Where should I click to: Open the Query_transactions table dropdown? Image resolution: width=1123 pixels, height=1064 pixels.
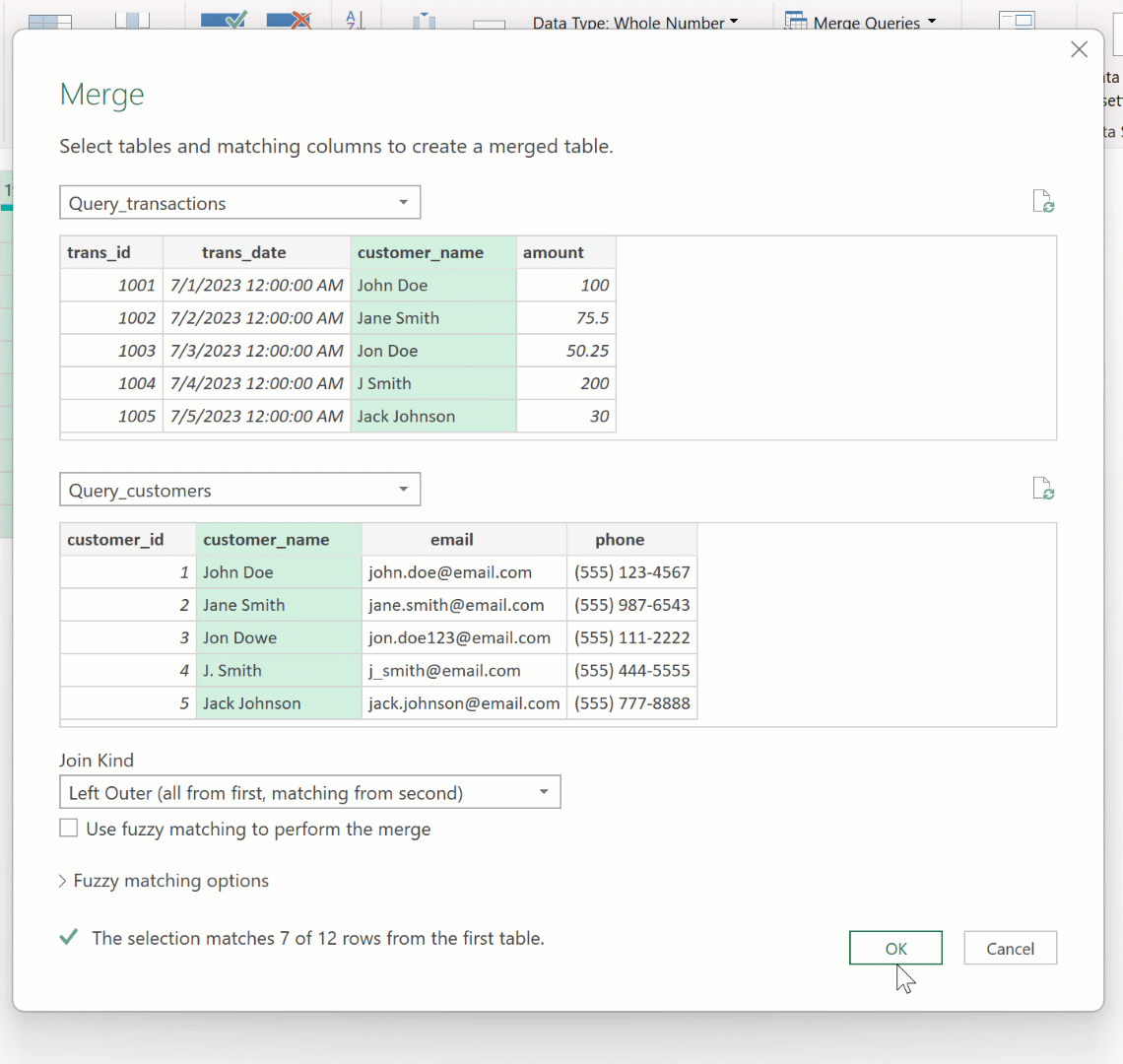click(x=239, y=203)
